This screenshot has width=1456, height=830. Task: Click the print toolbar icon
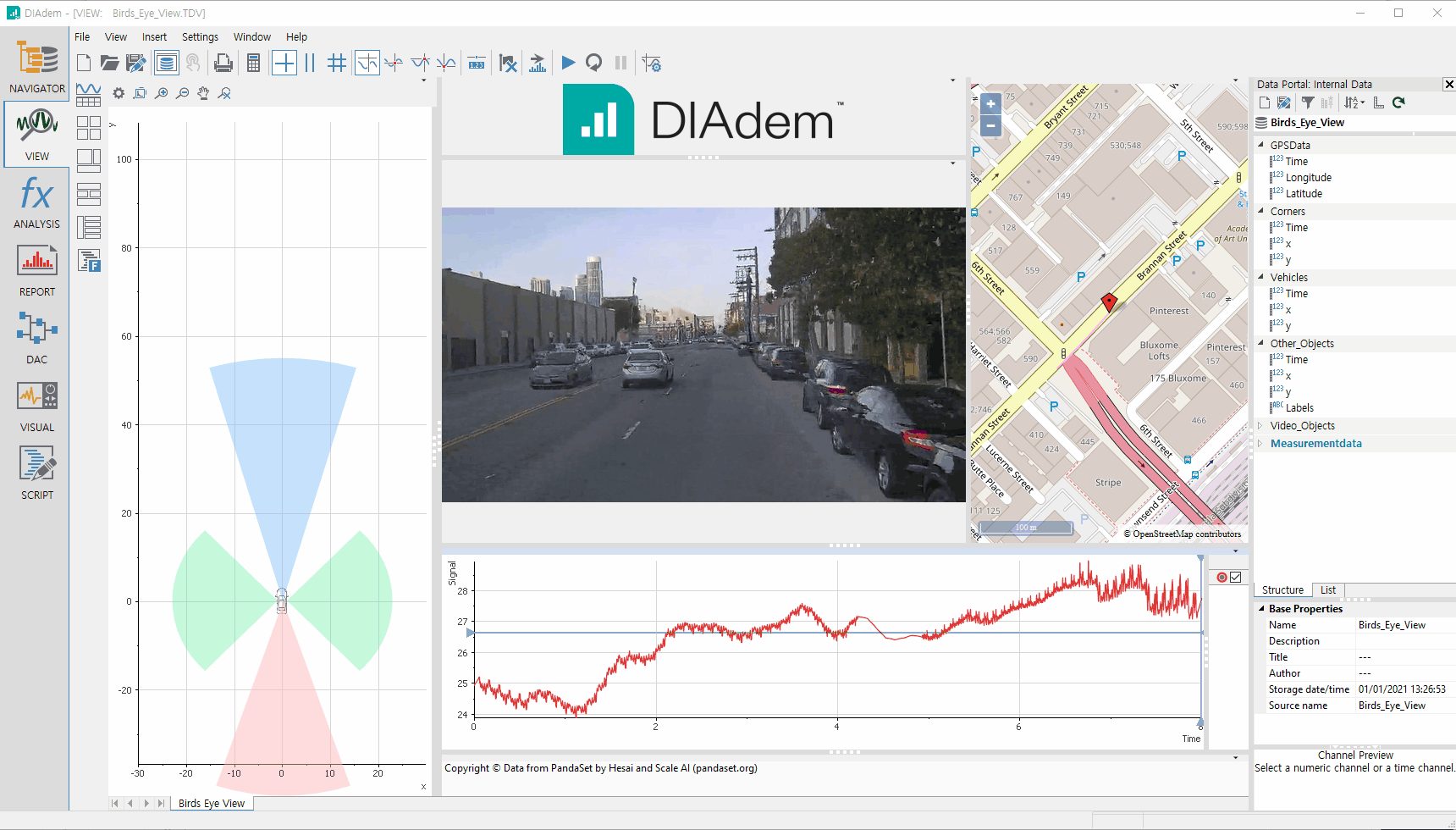(223, 63)
